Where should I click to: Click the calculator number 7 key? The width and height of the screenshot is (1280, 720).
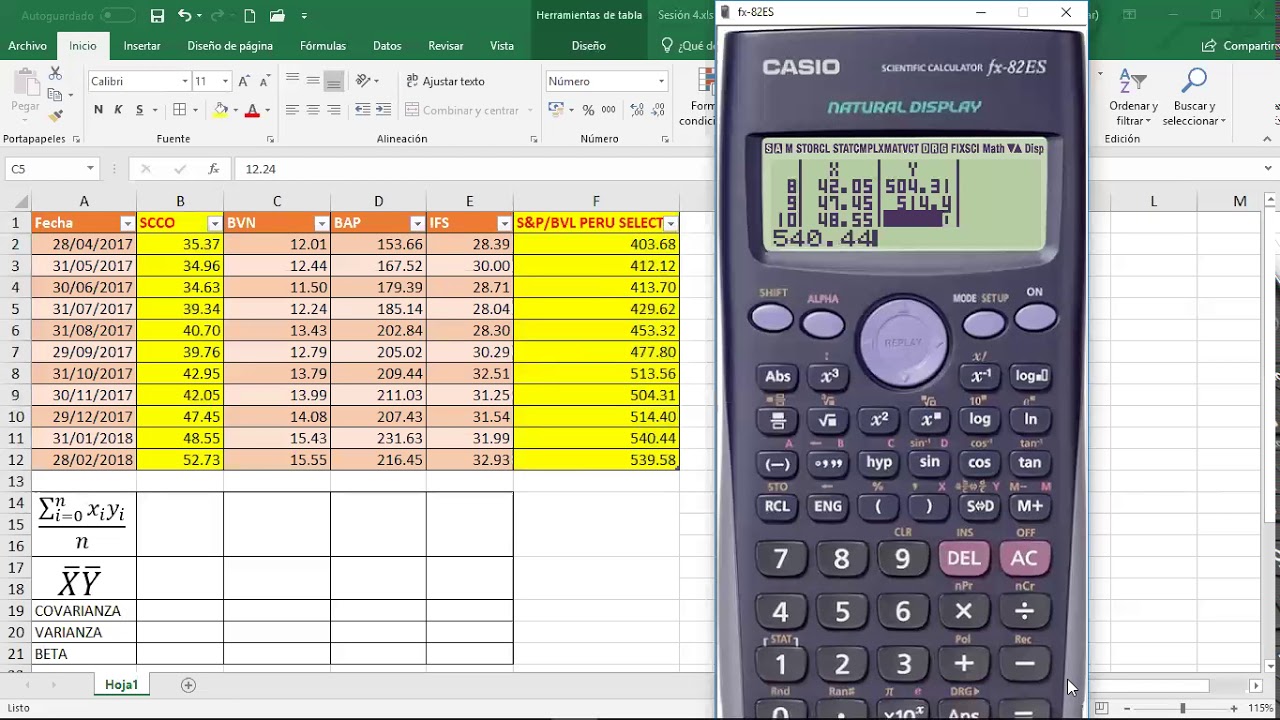[x=780, y=559]
